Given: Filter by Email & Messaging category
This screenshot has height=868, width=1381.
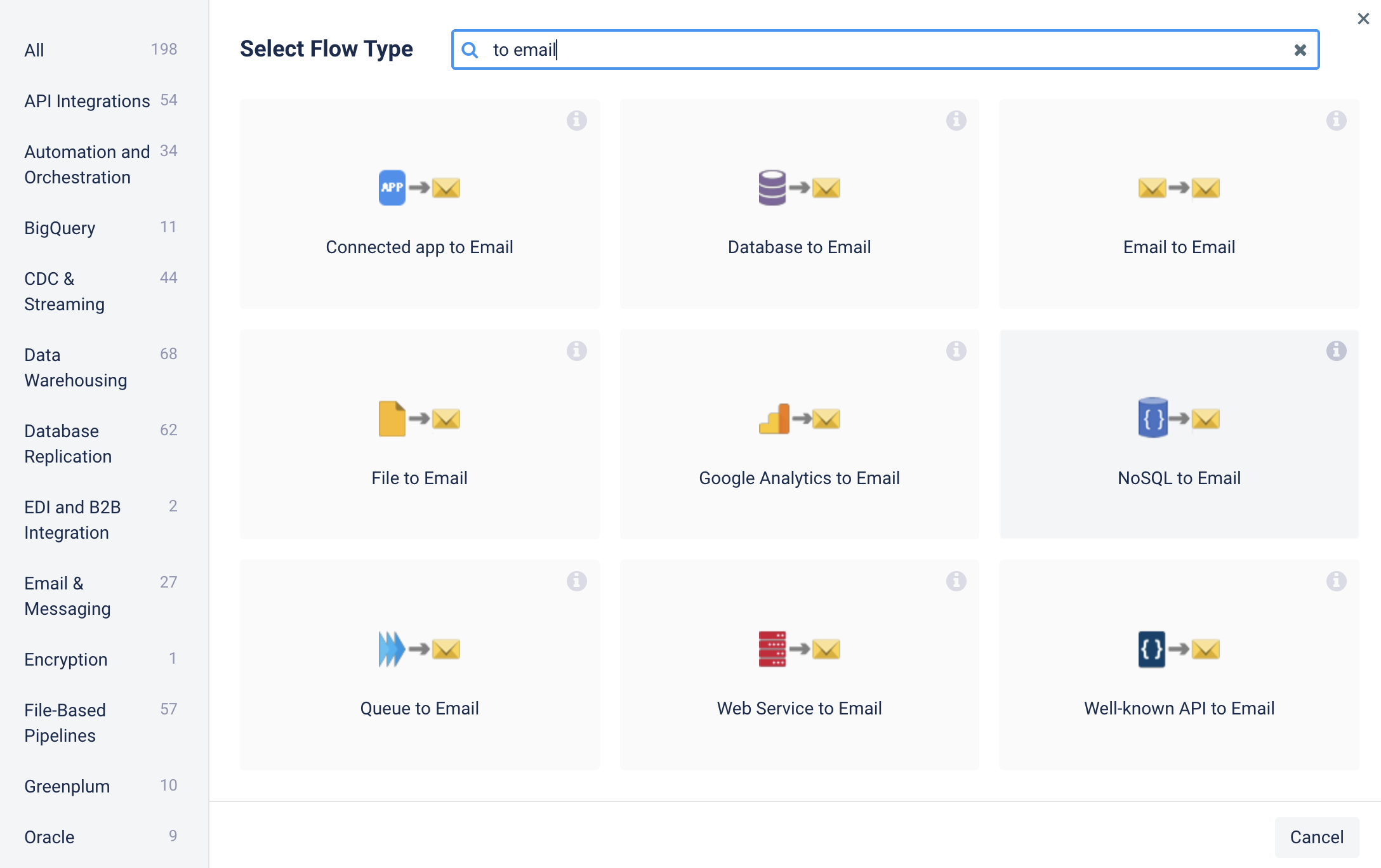Looking at the screenshot, I should pyautogui.click(x=101, y=595).
